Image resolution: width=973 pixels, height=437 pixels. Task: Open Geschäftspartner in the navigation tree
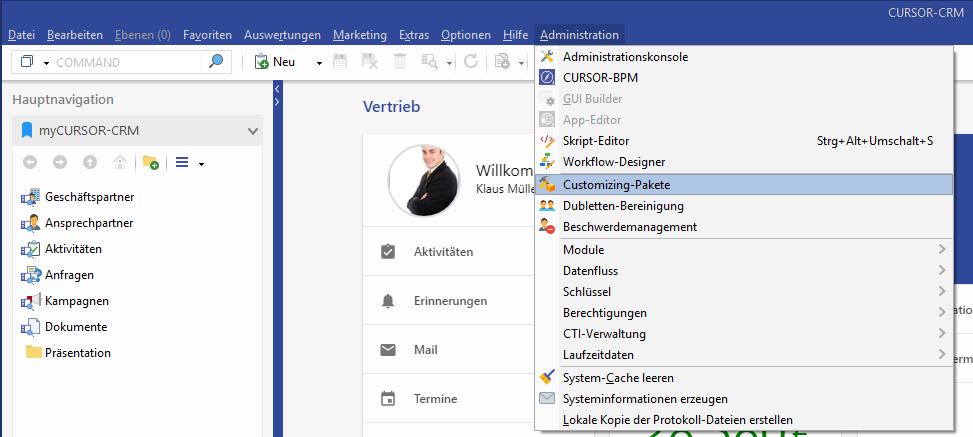pos(89,197)
